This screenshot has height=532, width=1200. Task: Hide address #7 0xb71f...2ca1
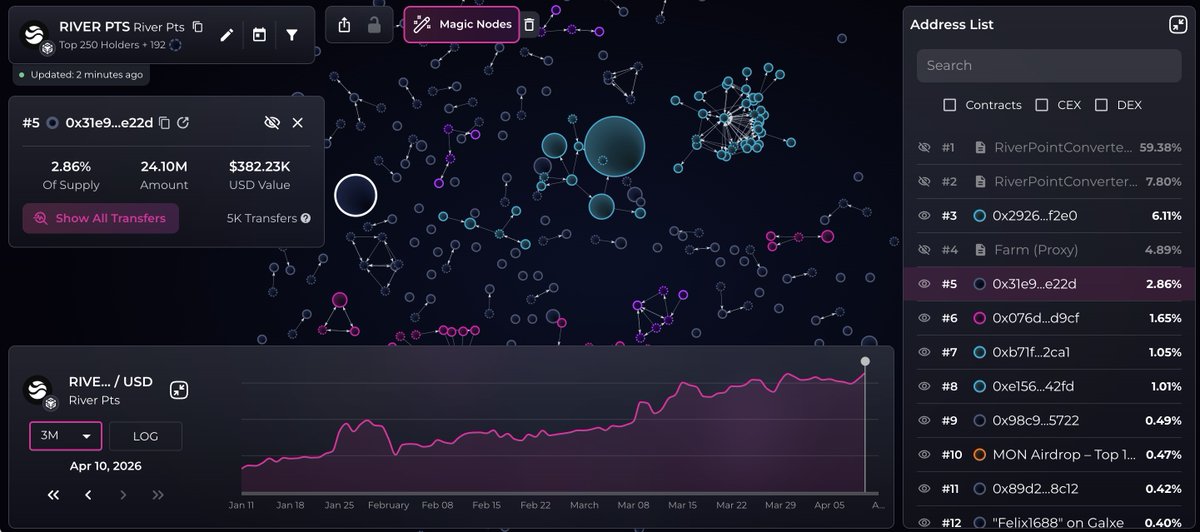(924, 352)
